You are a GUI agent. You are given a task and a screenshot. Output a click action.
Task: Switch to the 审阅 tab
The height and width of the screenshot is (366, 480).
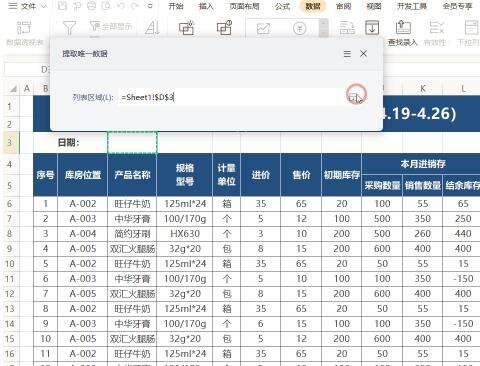tap(343, 6)
